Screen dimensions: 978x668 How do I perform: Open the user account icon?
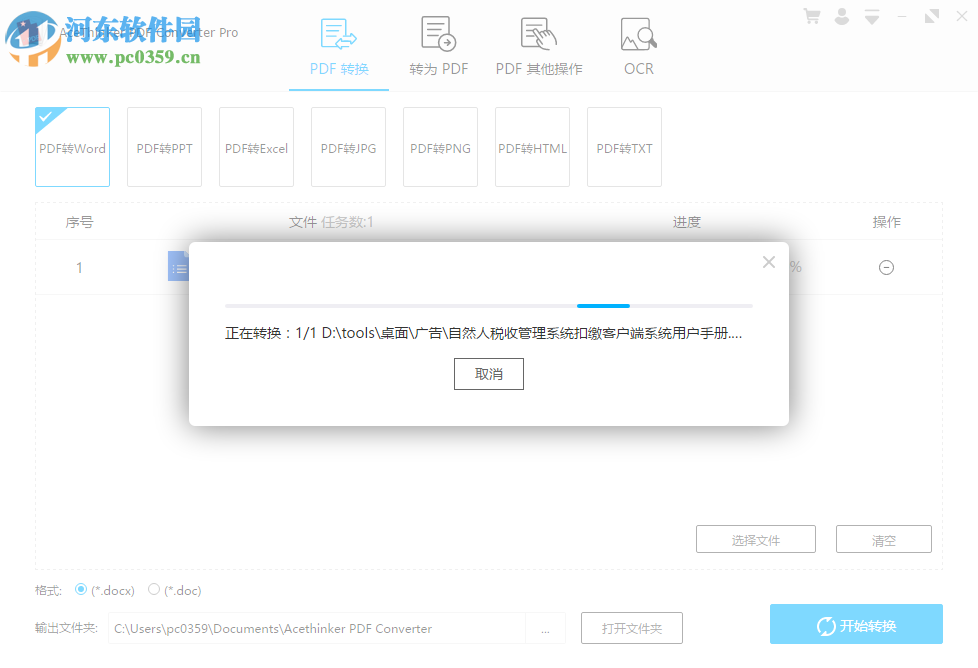click(841, 16)
